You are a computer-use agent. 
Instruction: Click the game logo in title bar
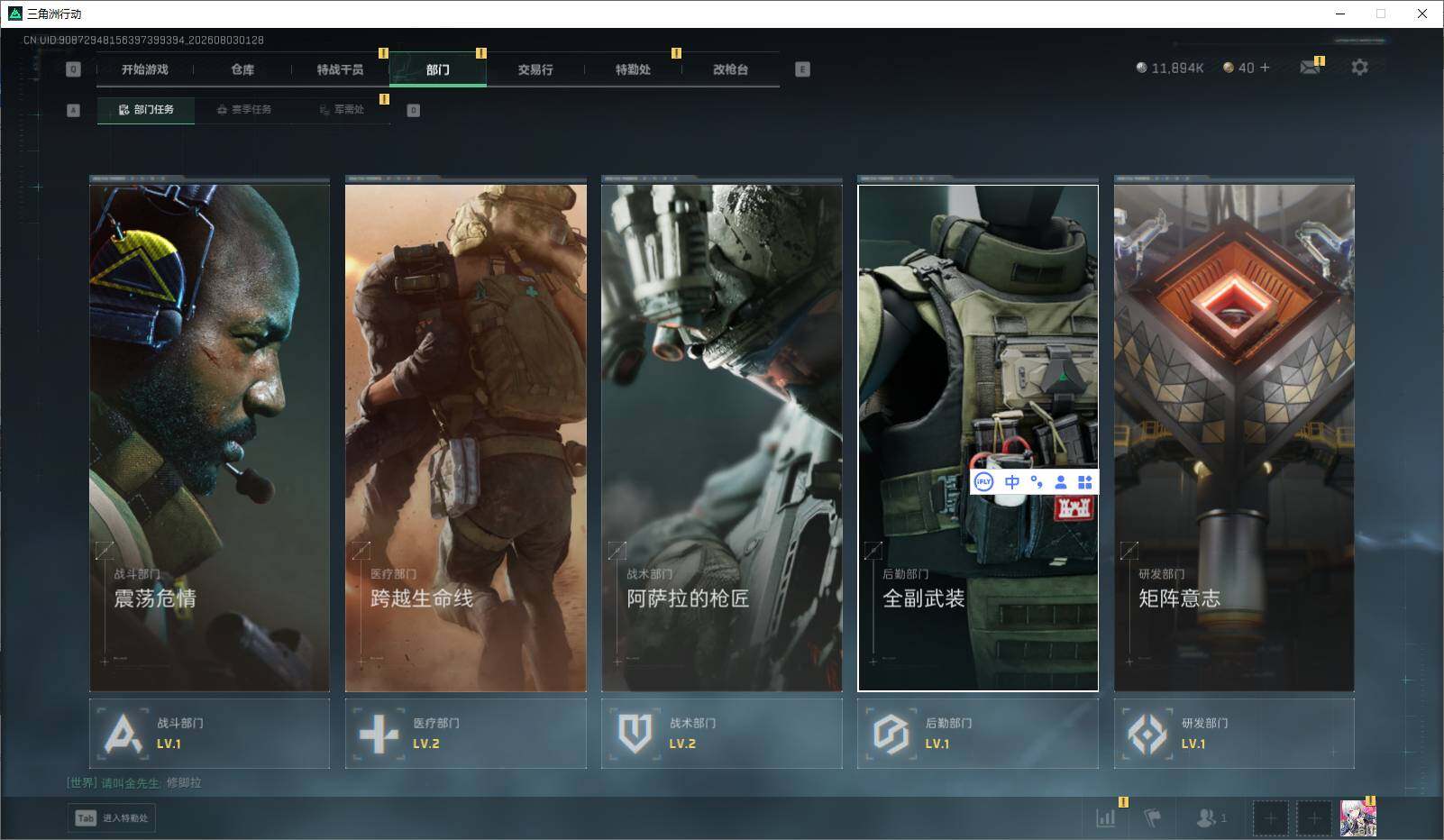14,14
